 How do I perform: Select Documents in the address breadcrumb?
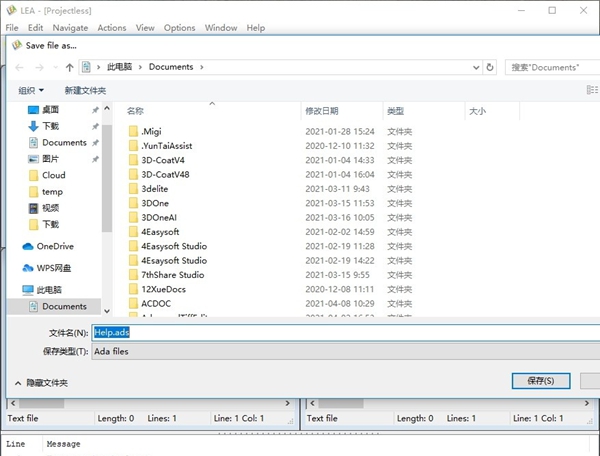click(x=171, y=67)
